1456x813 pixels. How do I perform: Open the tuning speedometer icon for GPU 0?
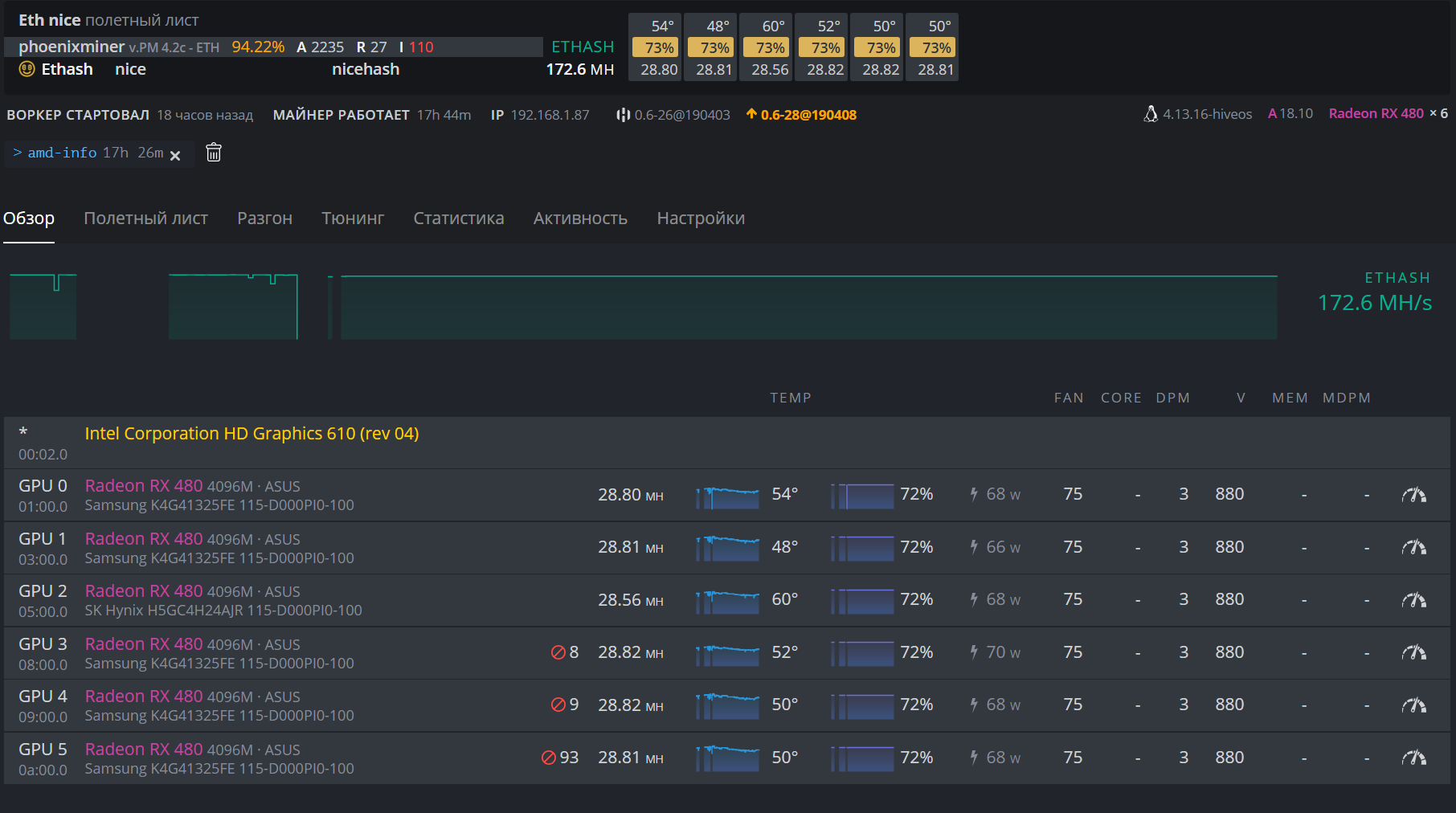(x=1413, y=495)
